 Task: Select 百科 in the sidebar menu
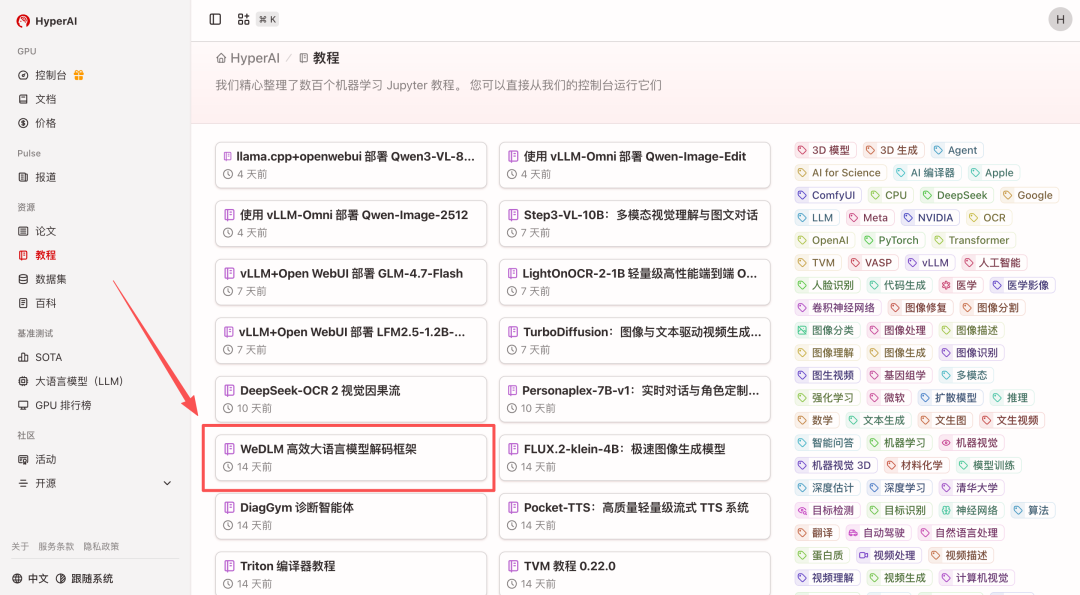point(45,303)
